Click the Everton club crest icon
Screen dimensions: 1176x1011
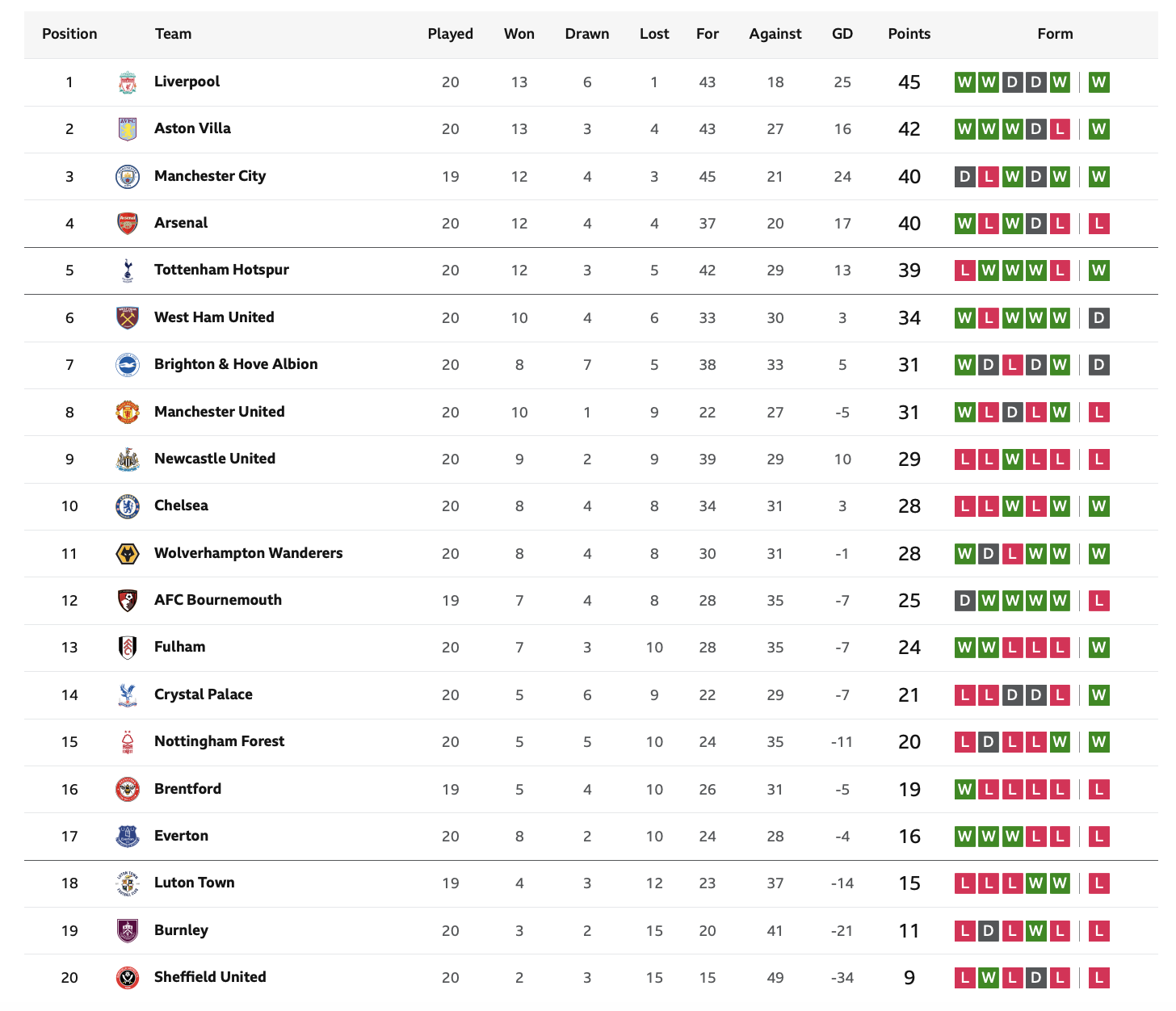coord(128,837)
